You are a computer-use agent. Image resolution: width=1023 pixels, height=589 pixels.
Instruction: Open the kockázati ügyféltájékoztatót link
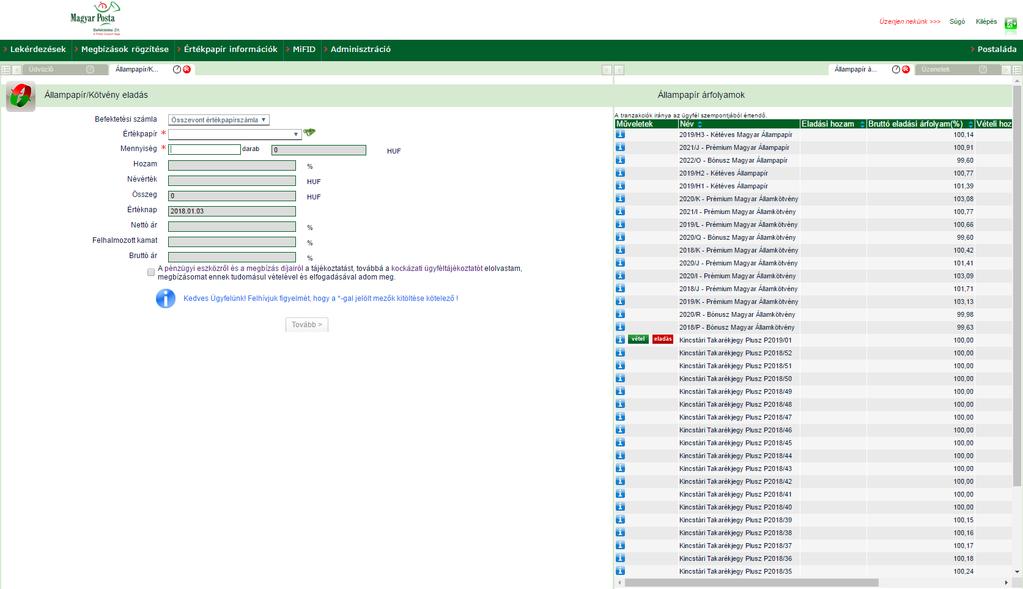436,268
